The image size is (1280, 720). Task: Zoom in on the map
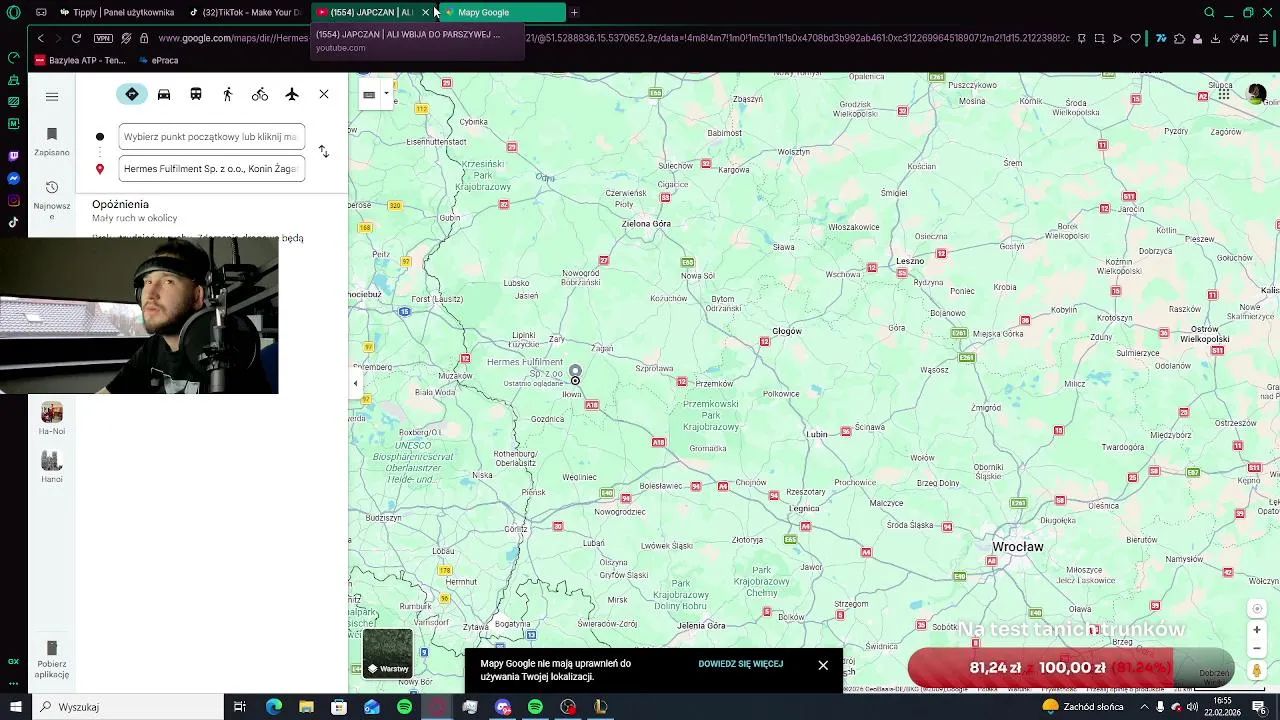pos(1257,630)
